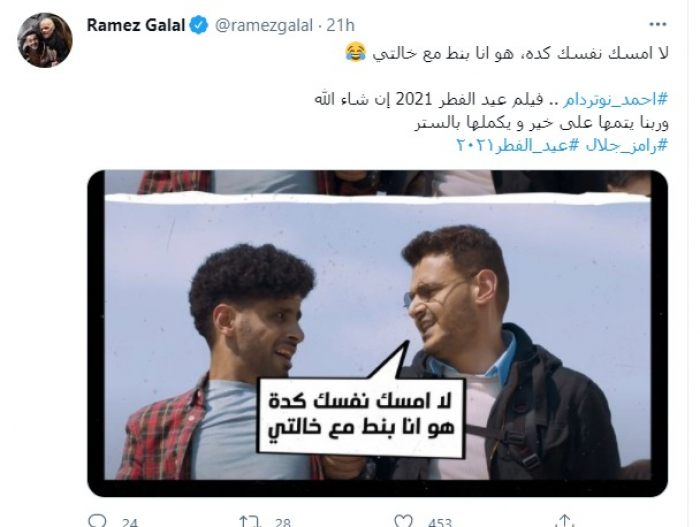Image resolution: width=700 pixels, height=527 pixels.
Task: Open the attached movie still image
Action: pyautogui.click(x=377, y=333)
